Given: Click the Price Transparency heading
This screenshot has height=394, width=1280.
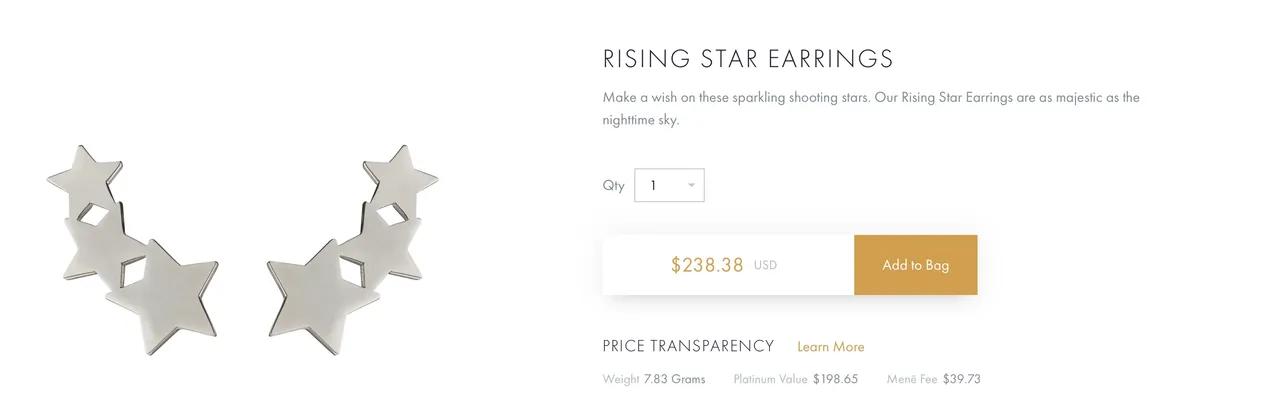Looking at the screenshot, I should pyautogui.click(x=688, y=346).
